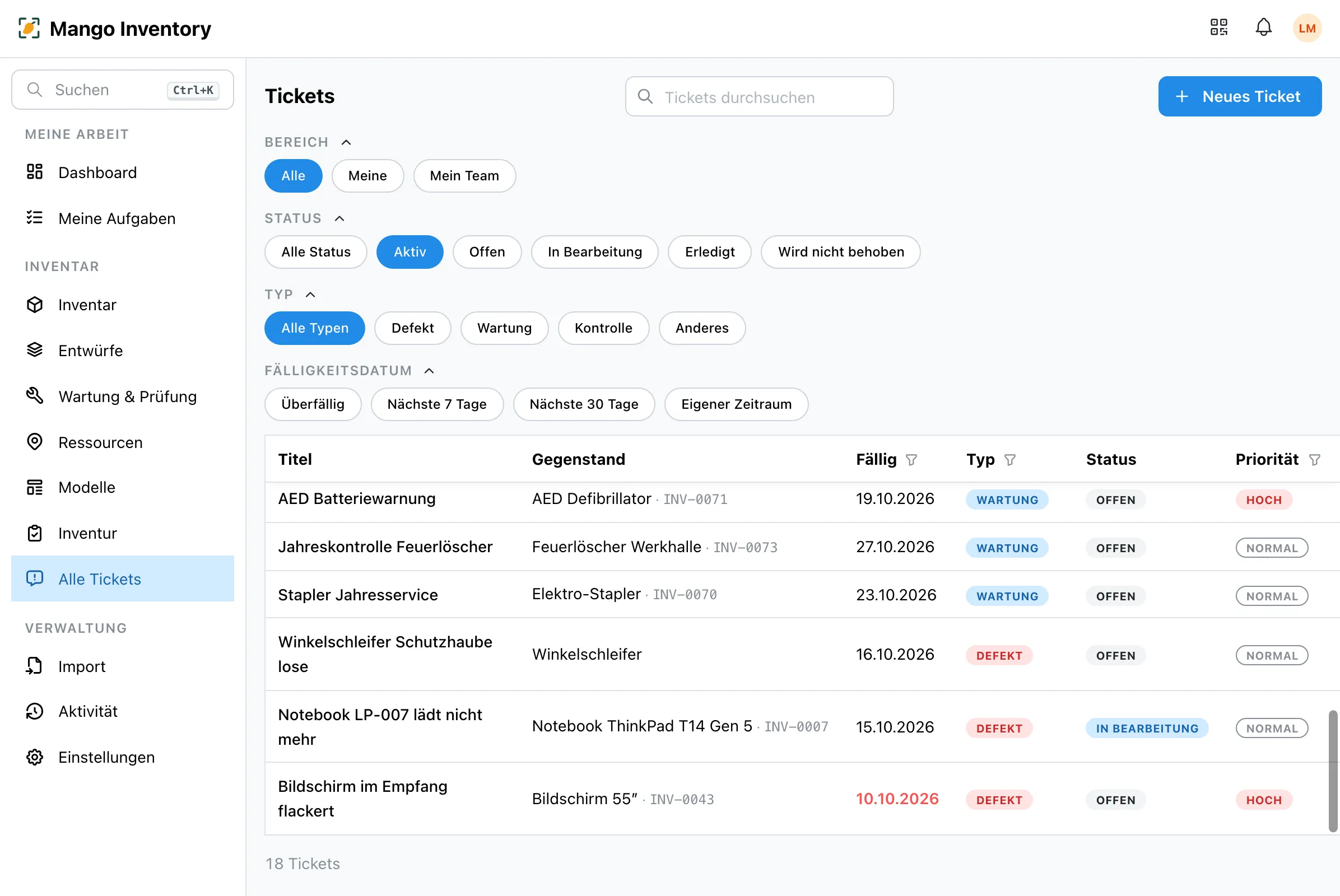This screenshot has width=1340, height=896.
Task: Toggle the Defekt type filter
Action: click(413, 328)
